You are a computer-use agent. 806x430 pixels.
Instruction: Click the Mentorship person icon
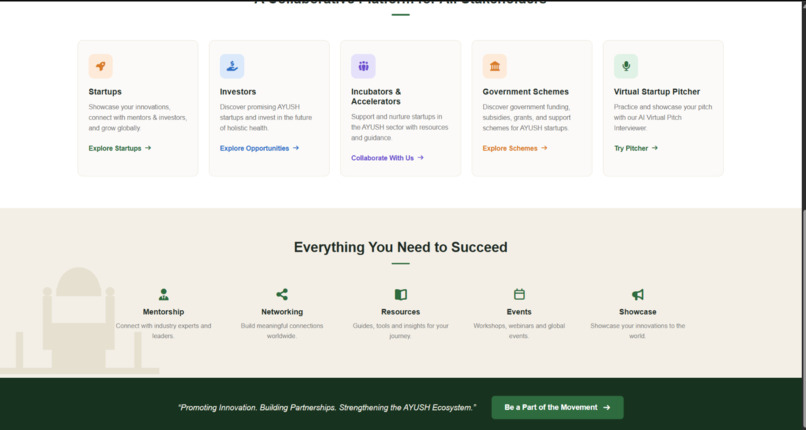pos(163,294)
